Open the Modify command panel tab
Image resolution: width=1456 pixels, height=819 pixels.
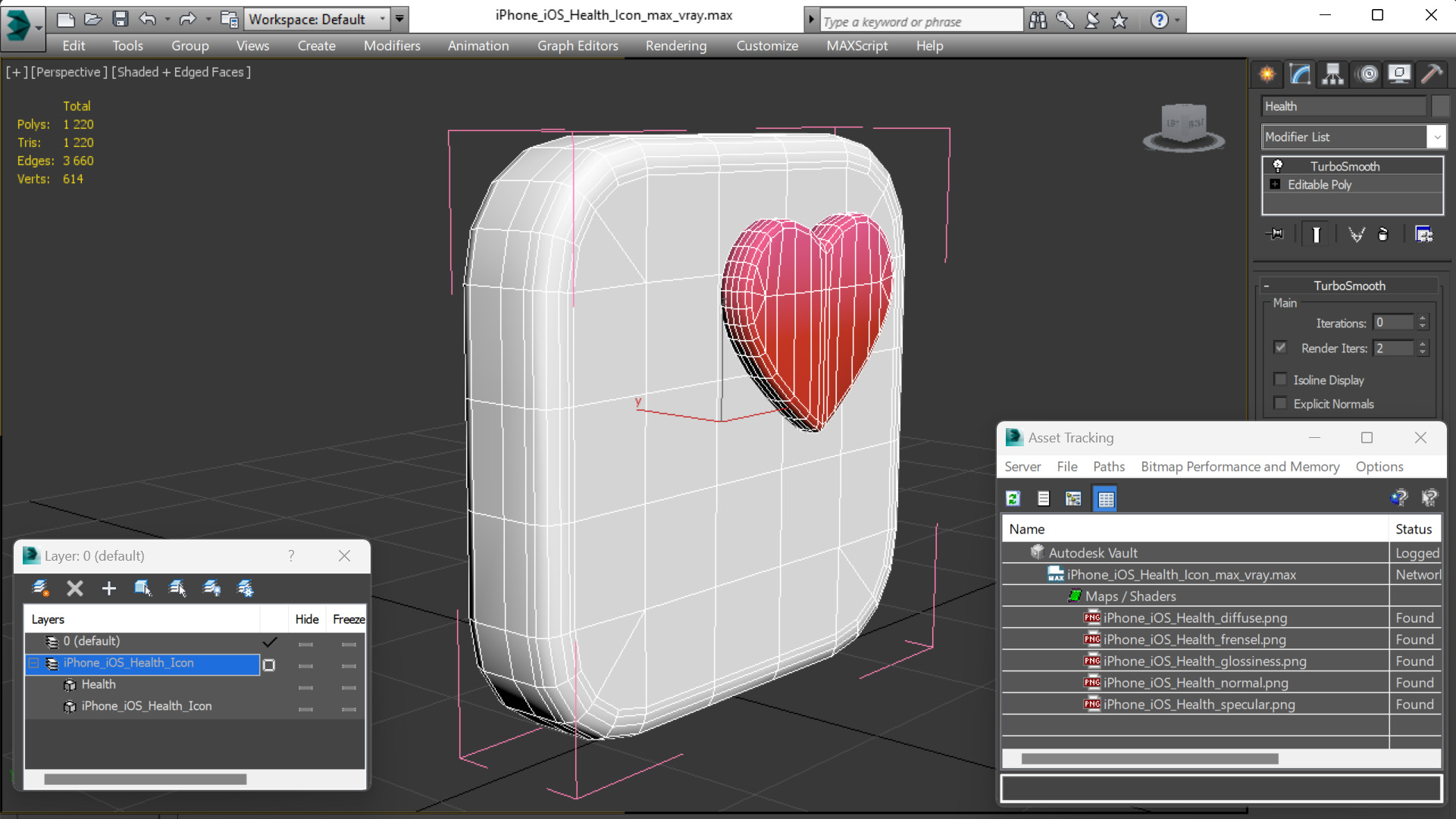[x=1300, y=74]
